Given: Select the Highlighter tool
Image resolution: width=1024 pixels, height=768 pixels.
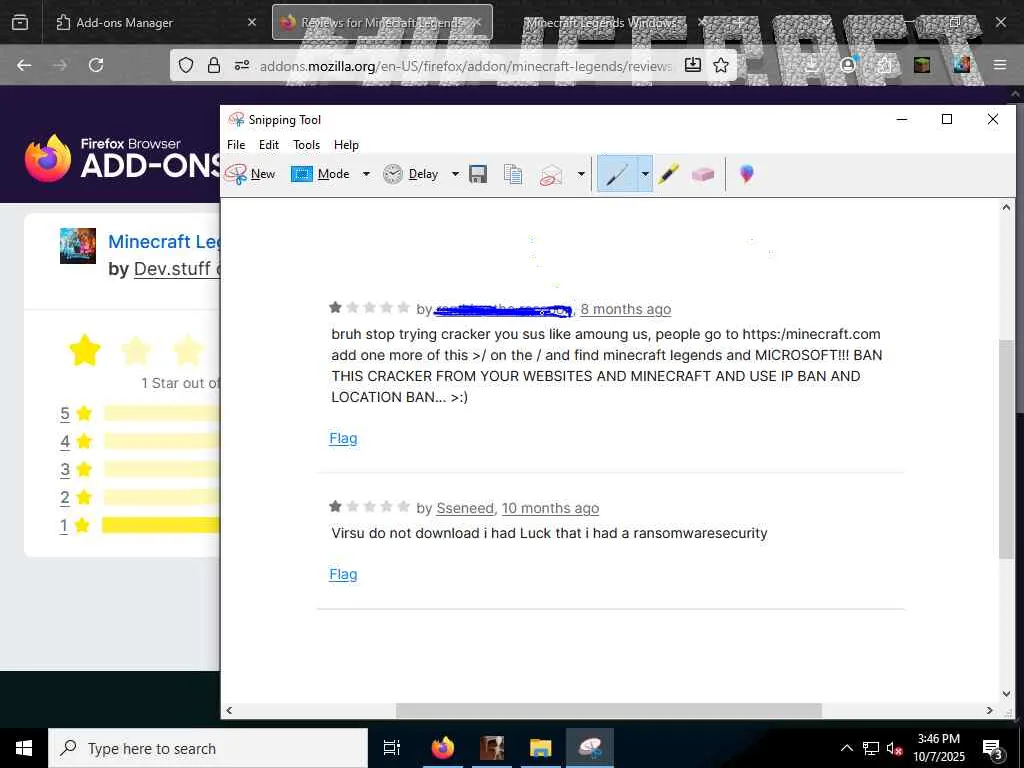Looking at the screenshot, I should tap(668, 174).
